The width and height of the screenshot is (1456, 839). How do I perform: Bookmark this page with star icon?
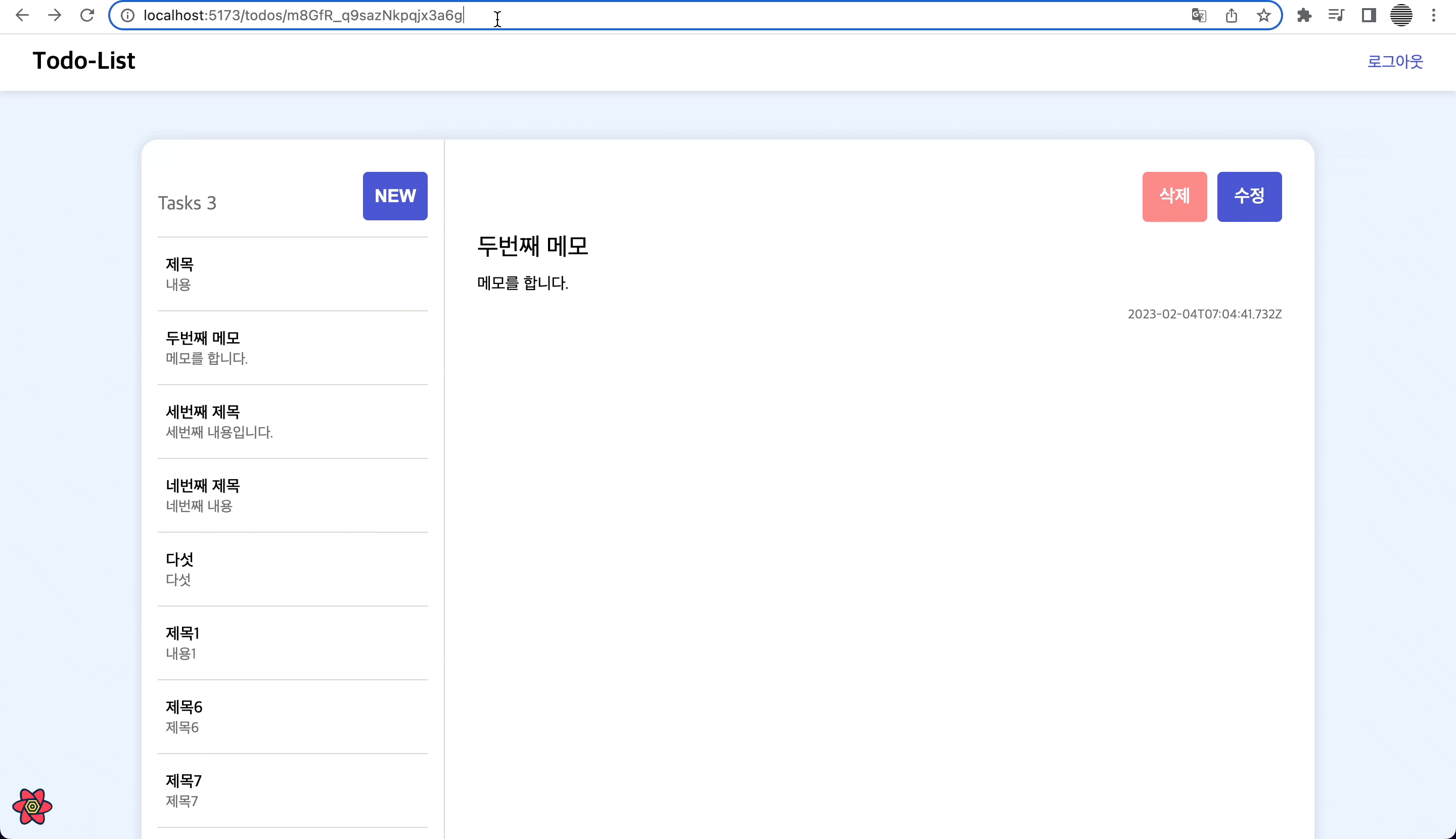(x=1263, y=16)
